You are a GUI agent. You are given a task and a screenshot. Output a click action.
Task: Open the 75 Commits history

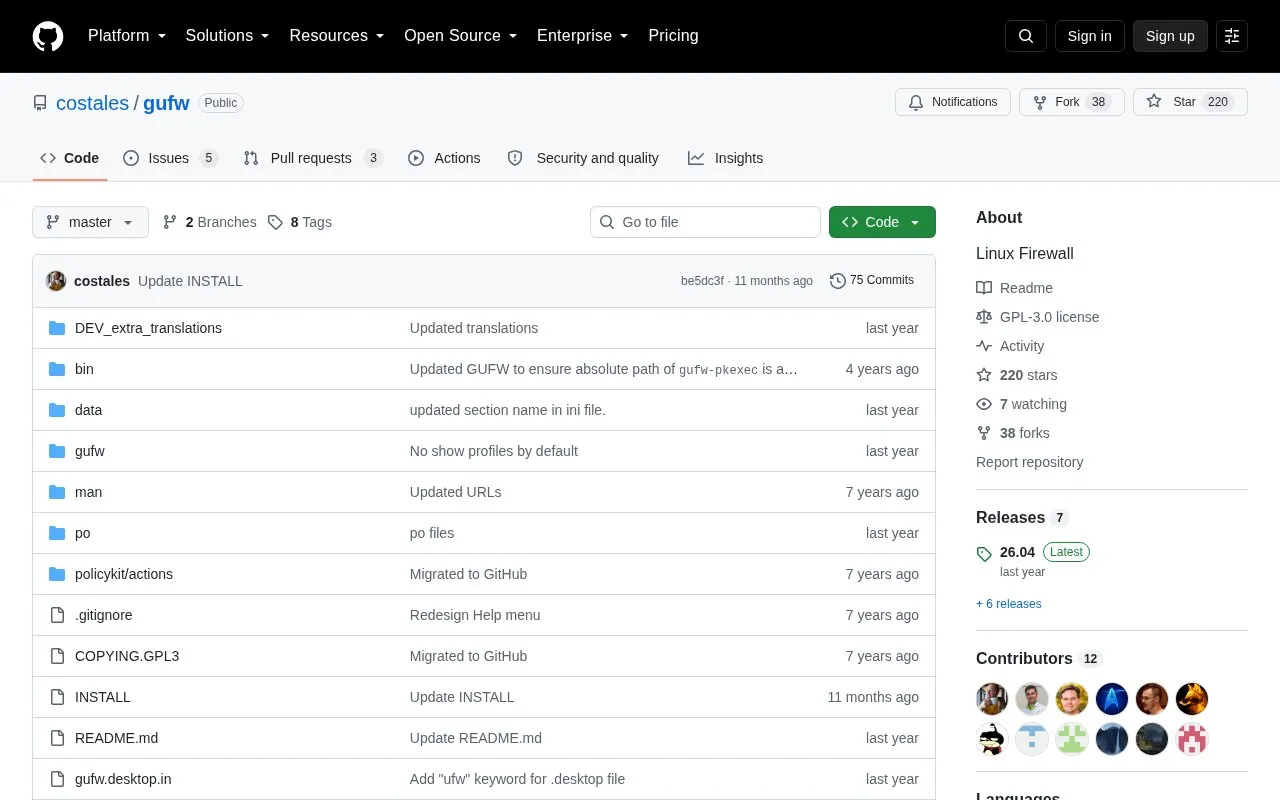click(x=872, y=280)
